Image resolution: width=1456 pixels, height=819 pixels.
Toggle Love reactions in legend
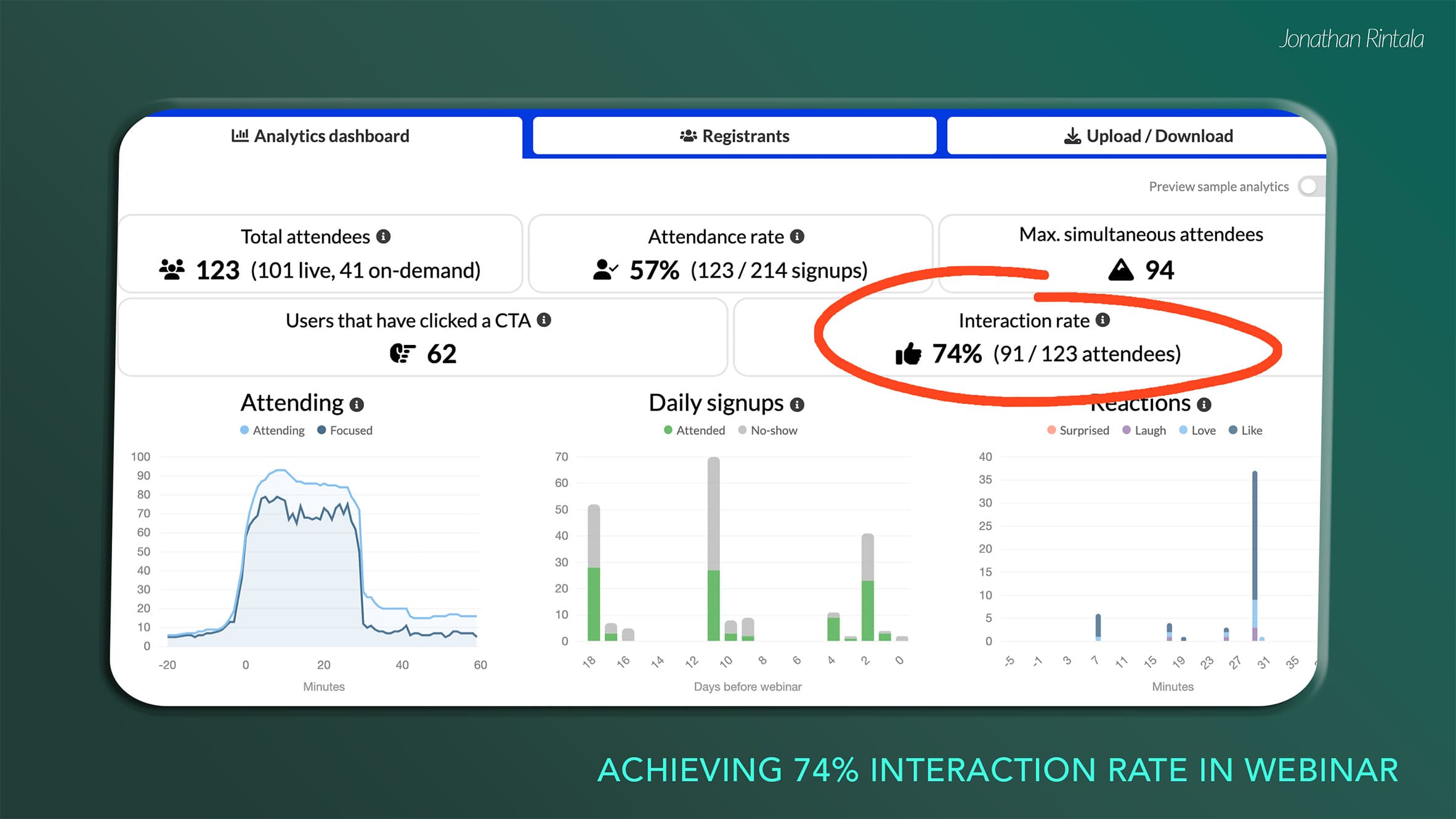[x=1197, y=430]
